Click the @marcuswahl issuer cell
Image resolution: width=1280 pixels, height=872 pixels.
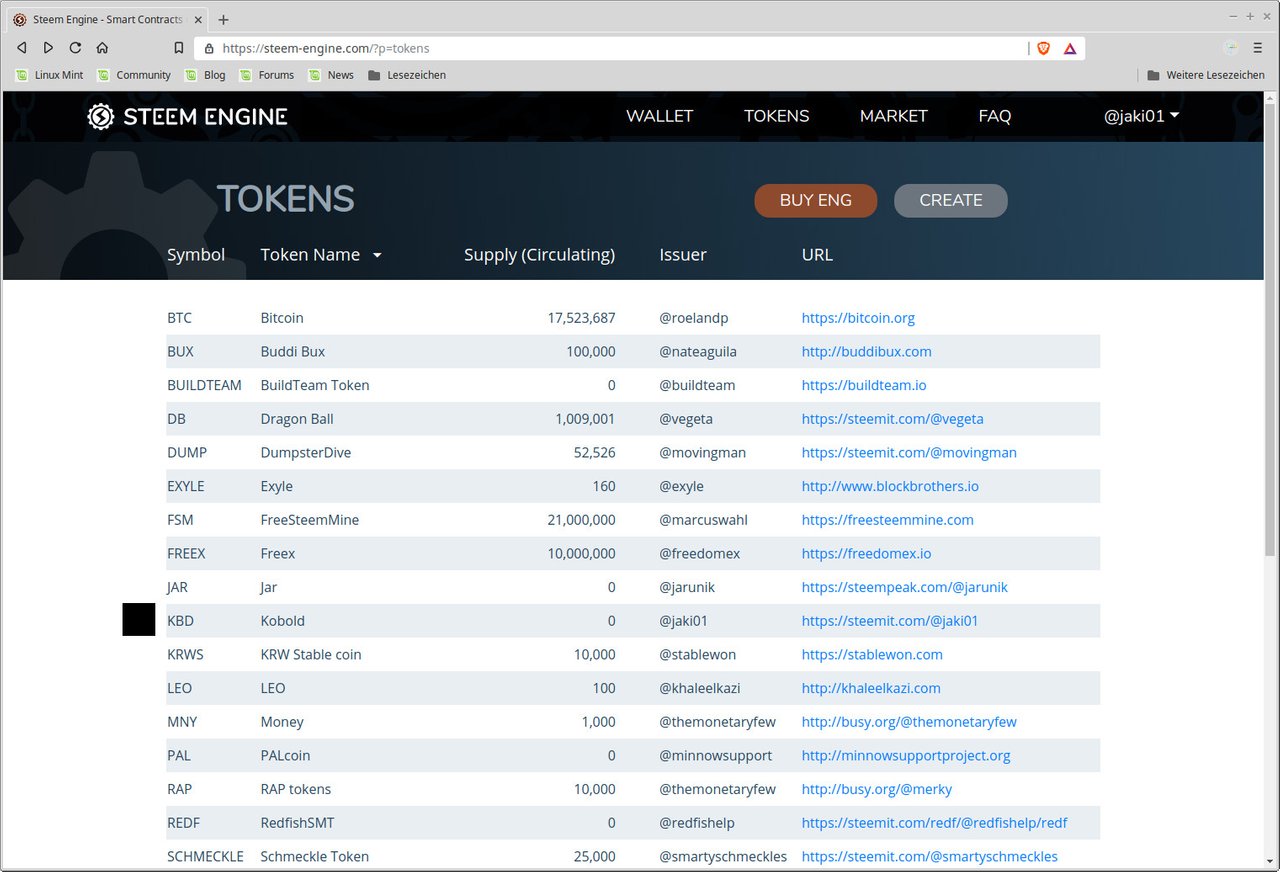pos(703,520)
